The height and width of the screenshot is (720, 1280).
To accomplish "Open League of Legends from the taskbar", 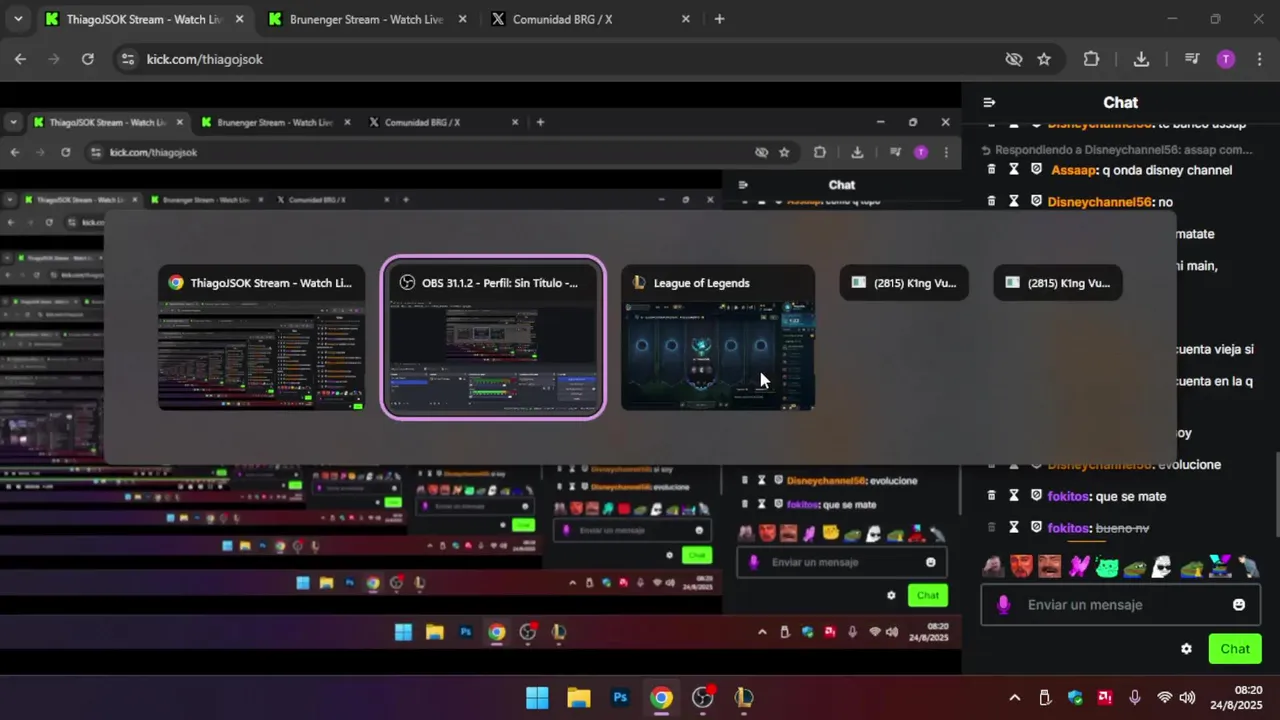I will pos(744,698).
